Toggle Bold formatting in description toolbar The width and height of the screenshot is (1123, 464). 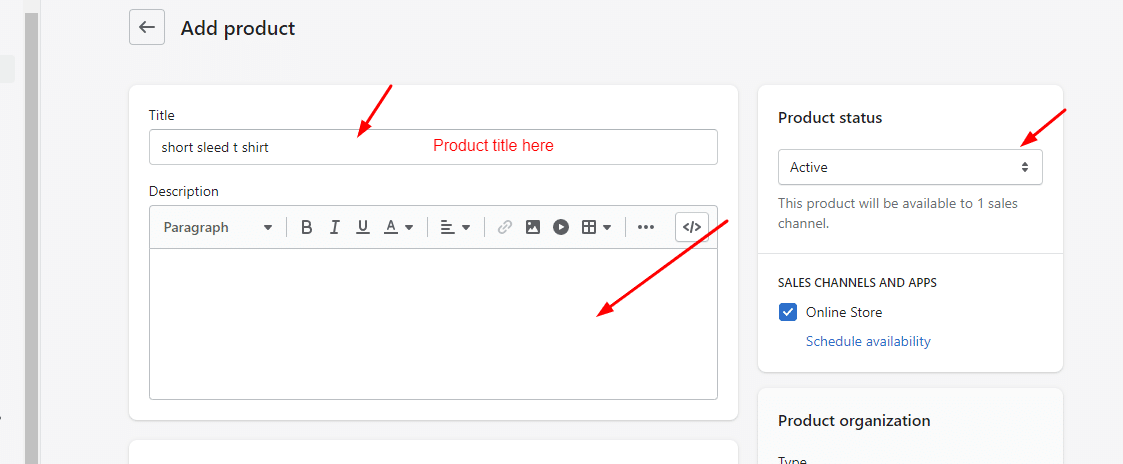[x=307, y=227]
